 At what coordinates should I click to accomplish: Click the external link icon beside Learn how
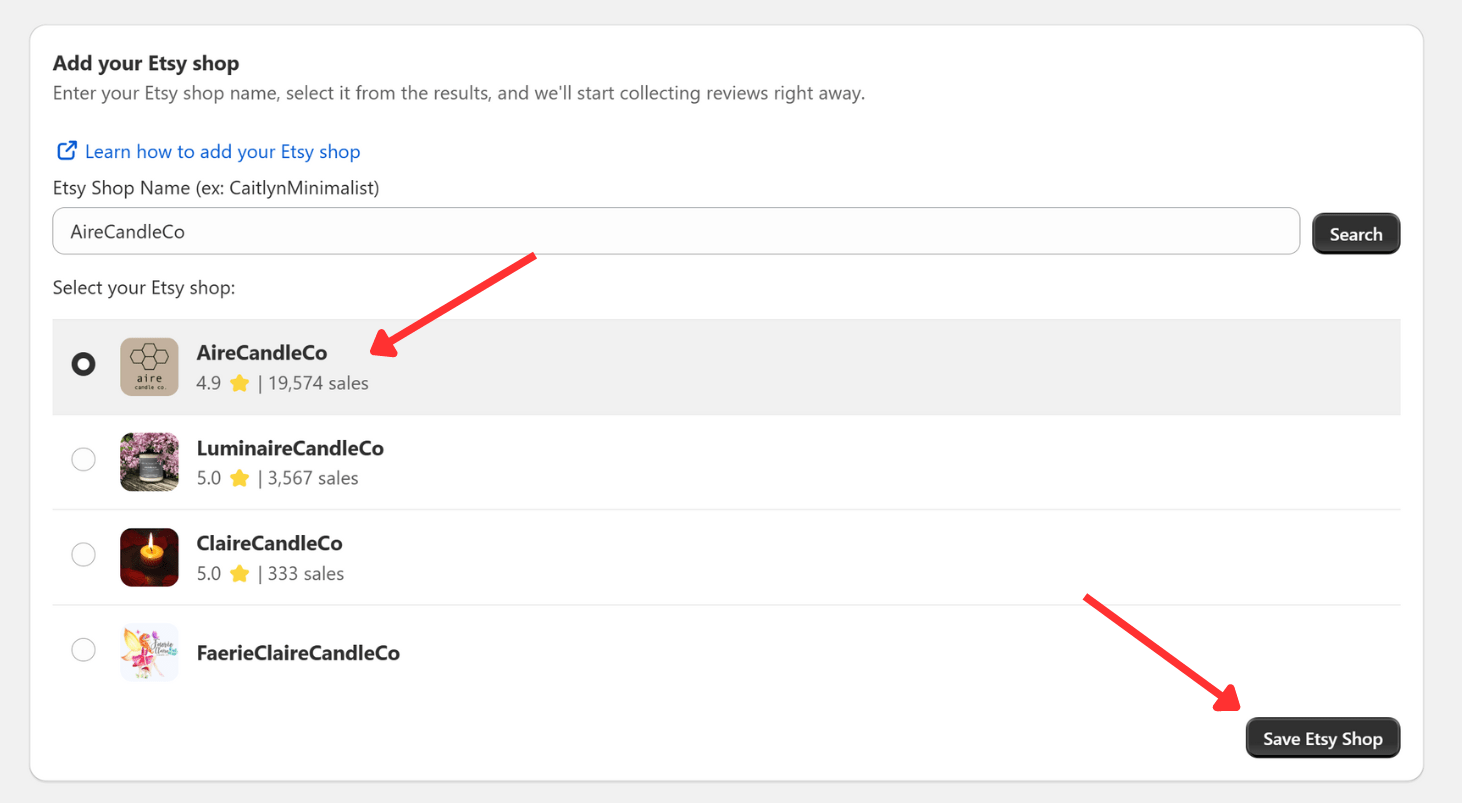coord(66,151)
